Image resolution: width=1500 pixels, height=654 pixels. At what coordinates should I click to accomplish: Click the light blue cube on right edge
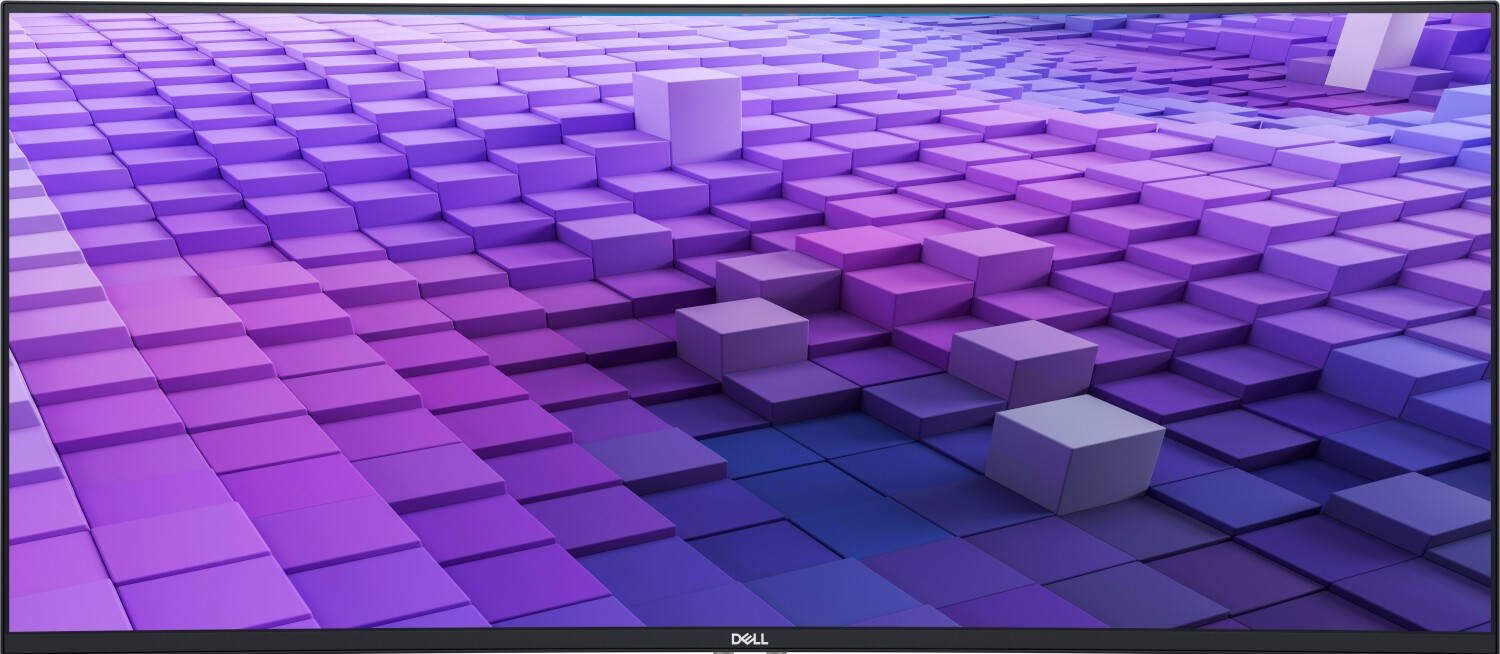point(1470,105)
